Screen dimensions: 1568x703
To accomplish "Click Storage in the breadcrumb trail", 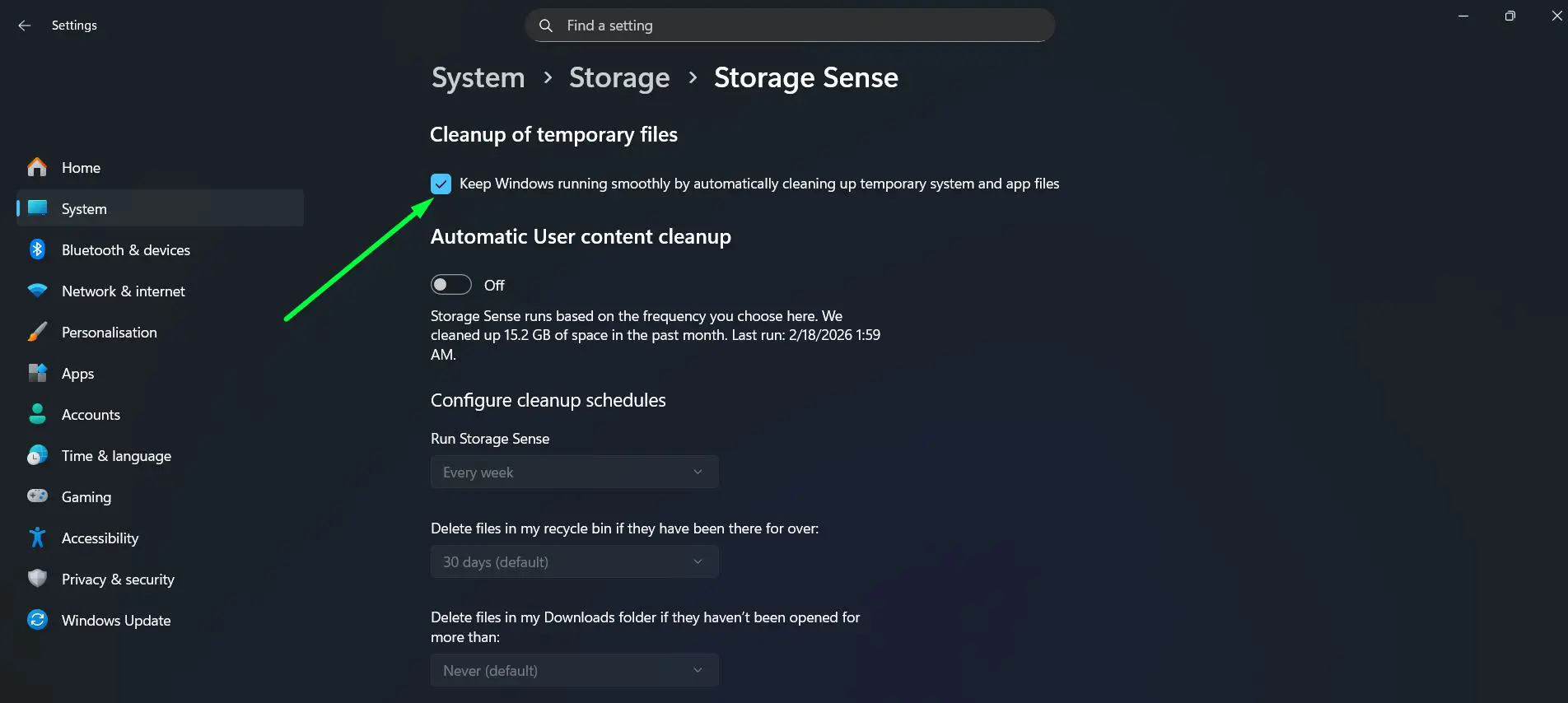I will coord(618,77).
